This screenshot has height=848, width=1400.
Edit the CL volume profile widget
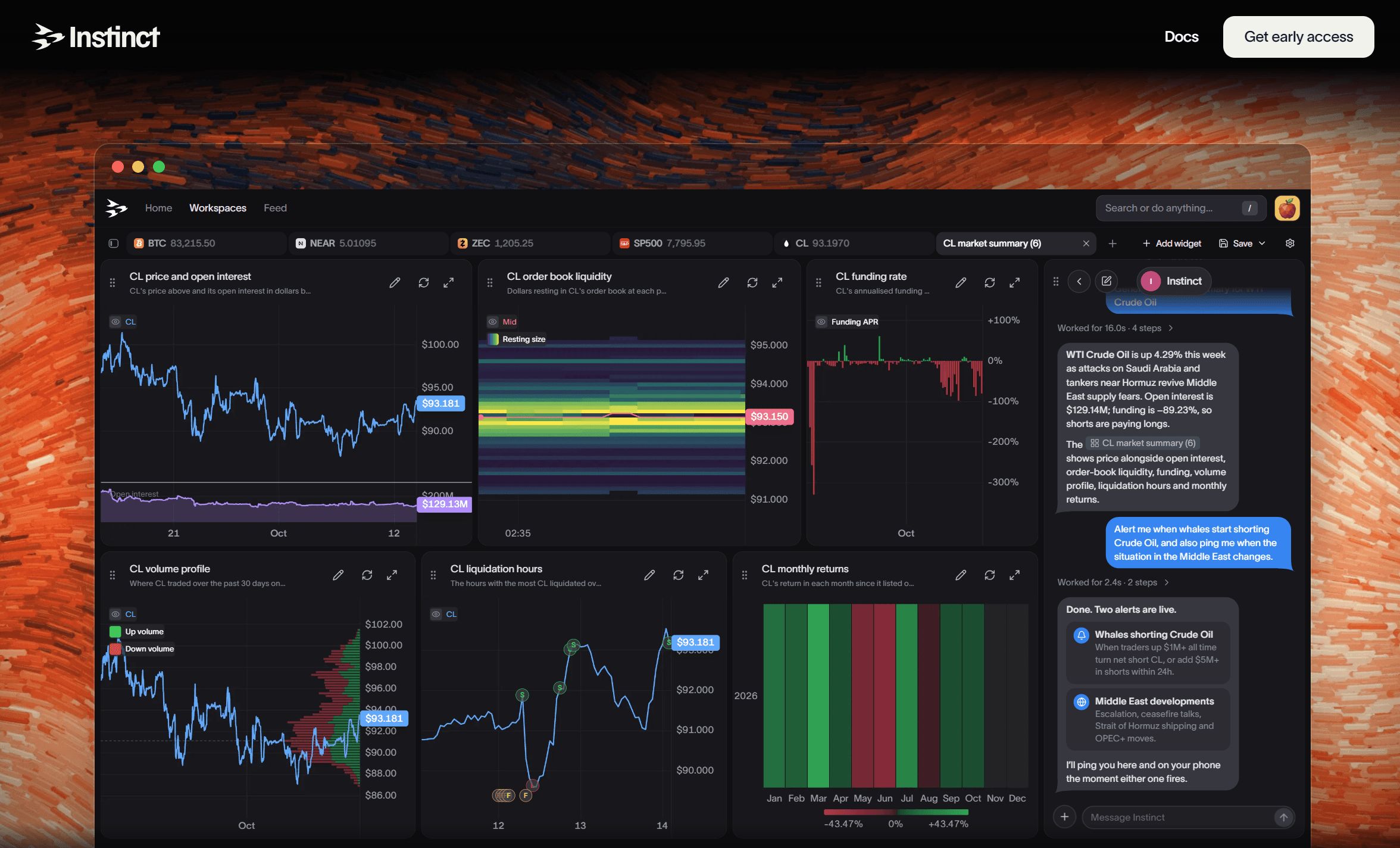click(338, 575)
